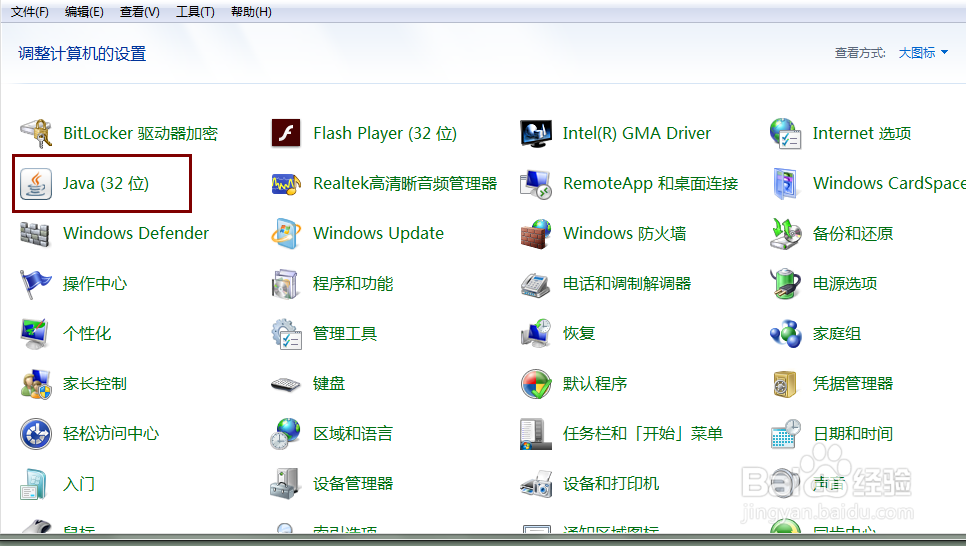Click the Java (32 位) coffee cup icon
This screenshot has height=546, width=966.
click(36, 184)
